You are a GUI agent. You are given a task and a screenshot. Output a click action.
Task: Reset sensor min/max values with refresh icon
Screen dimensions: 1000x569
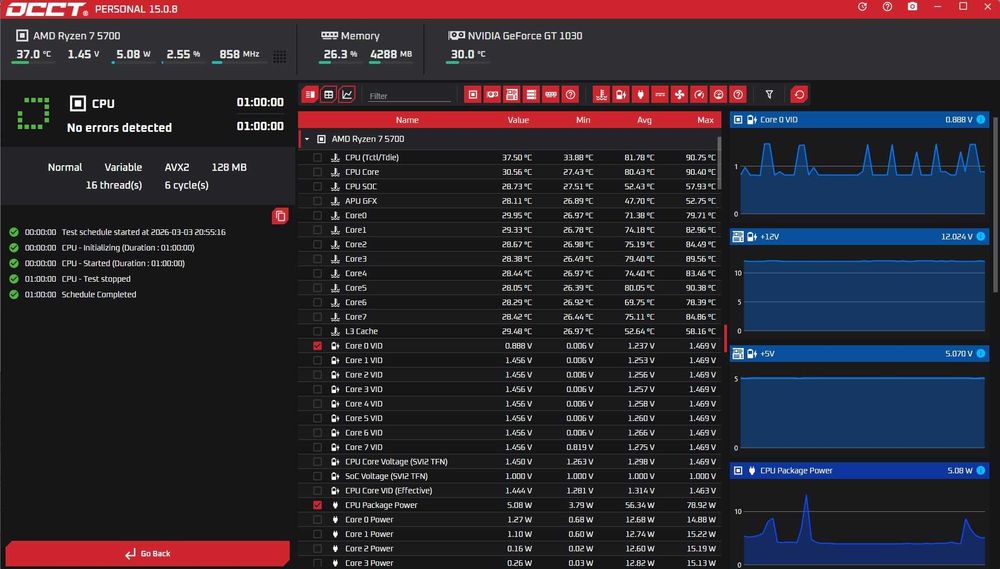pyautogui.click(x=799, y=95)
